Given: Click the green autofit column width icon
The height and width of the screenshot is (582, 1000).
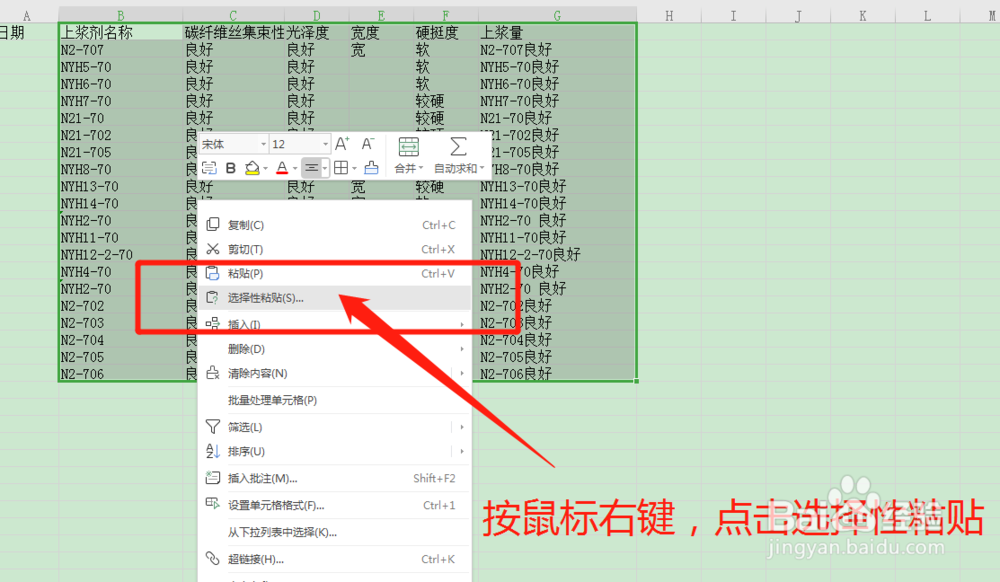Looking at the screenshot, I should 409,147.
